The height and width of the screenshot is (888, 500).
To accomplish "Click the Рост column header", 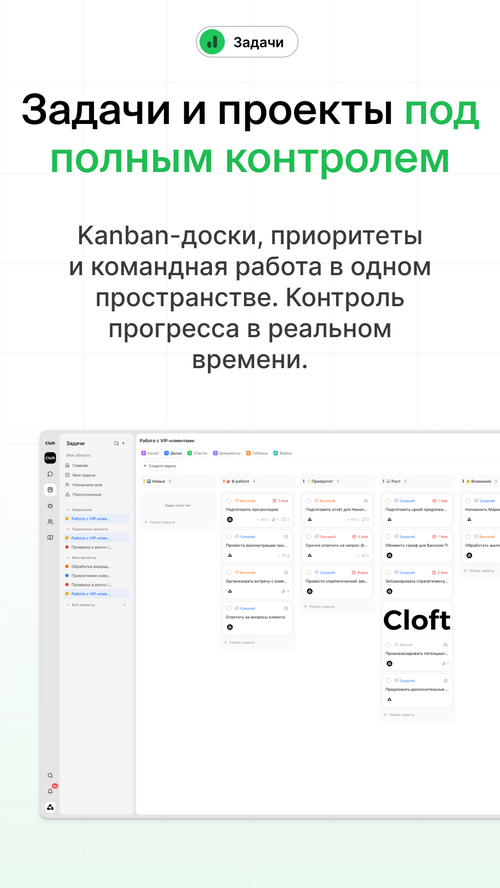I will 417,481.
